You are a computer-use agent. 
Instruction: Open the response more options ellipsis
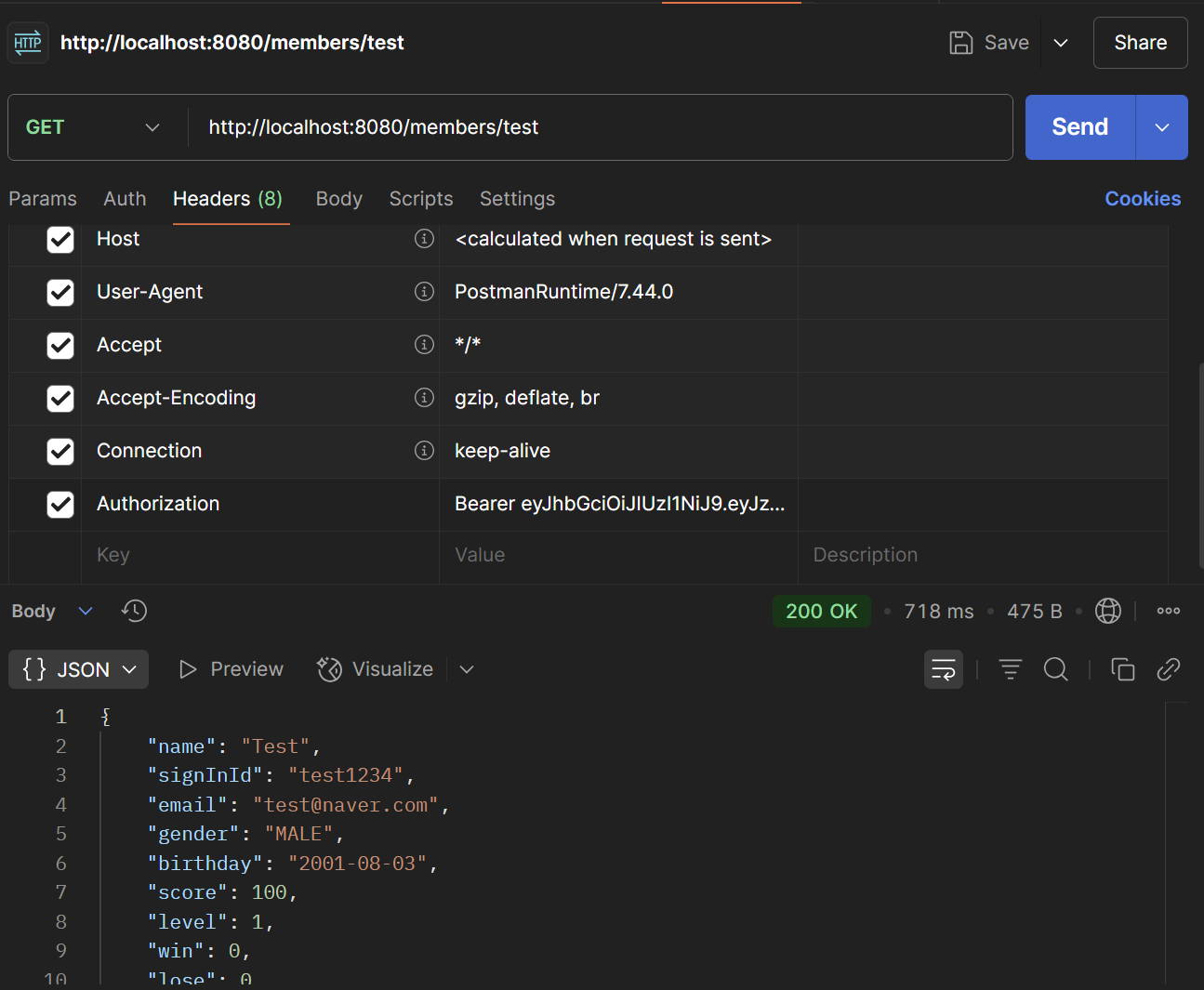click(1169, 611)
